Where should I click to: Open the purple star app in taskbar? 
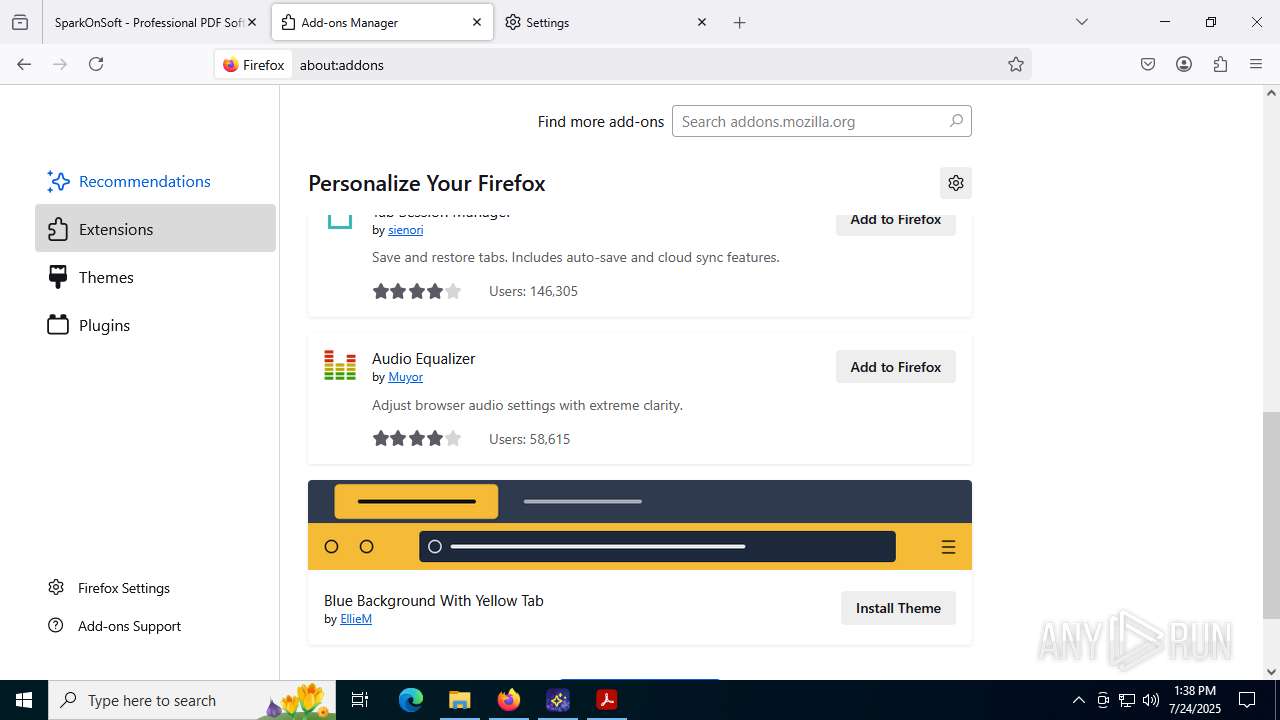[557, 700]
